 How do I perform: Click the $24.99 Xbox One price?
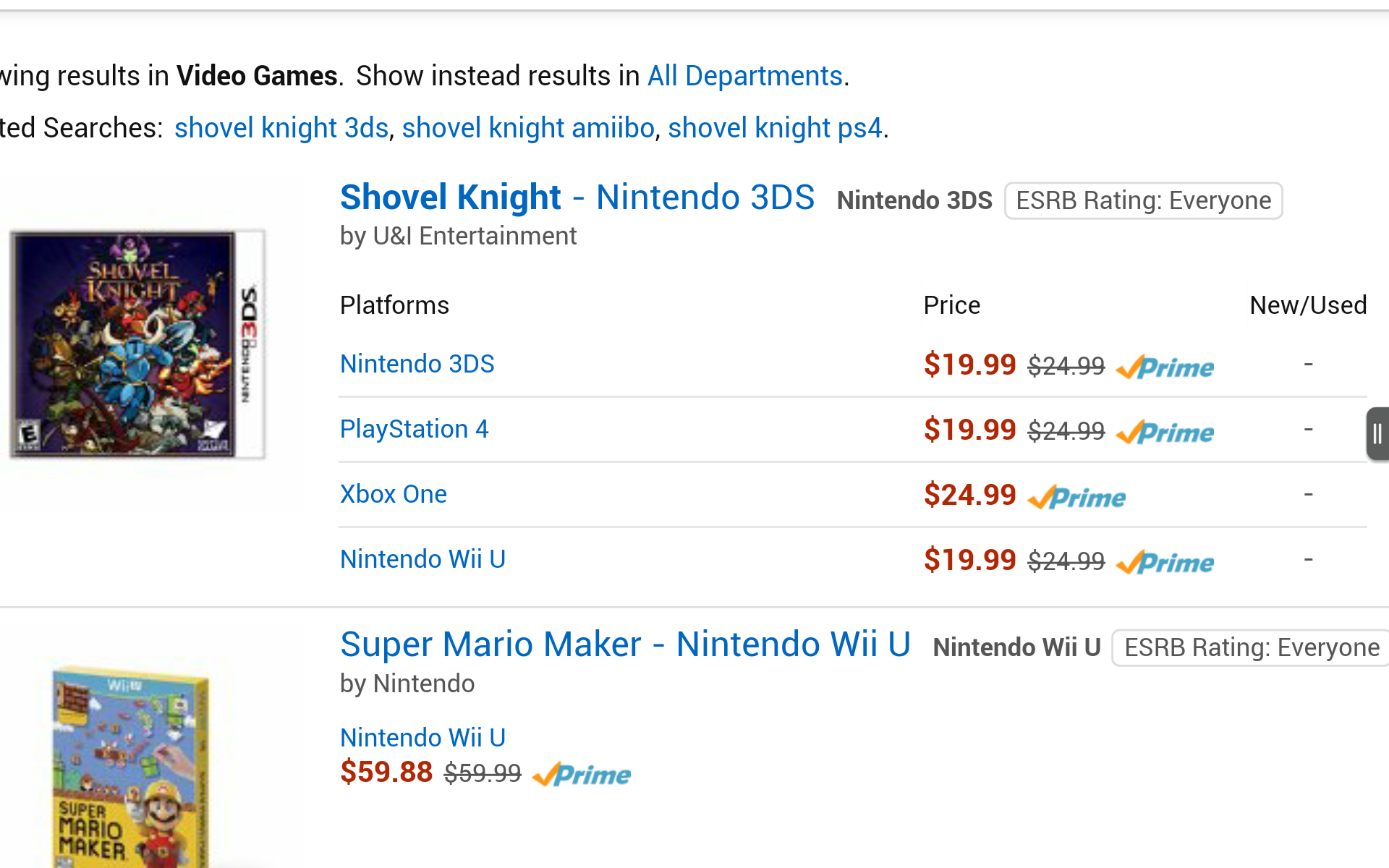pos(970,495)
